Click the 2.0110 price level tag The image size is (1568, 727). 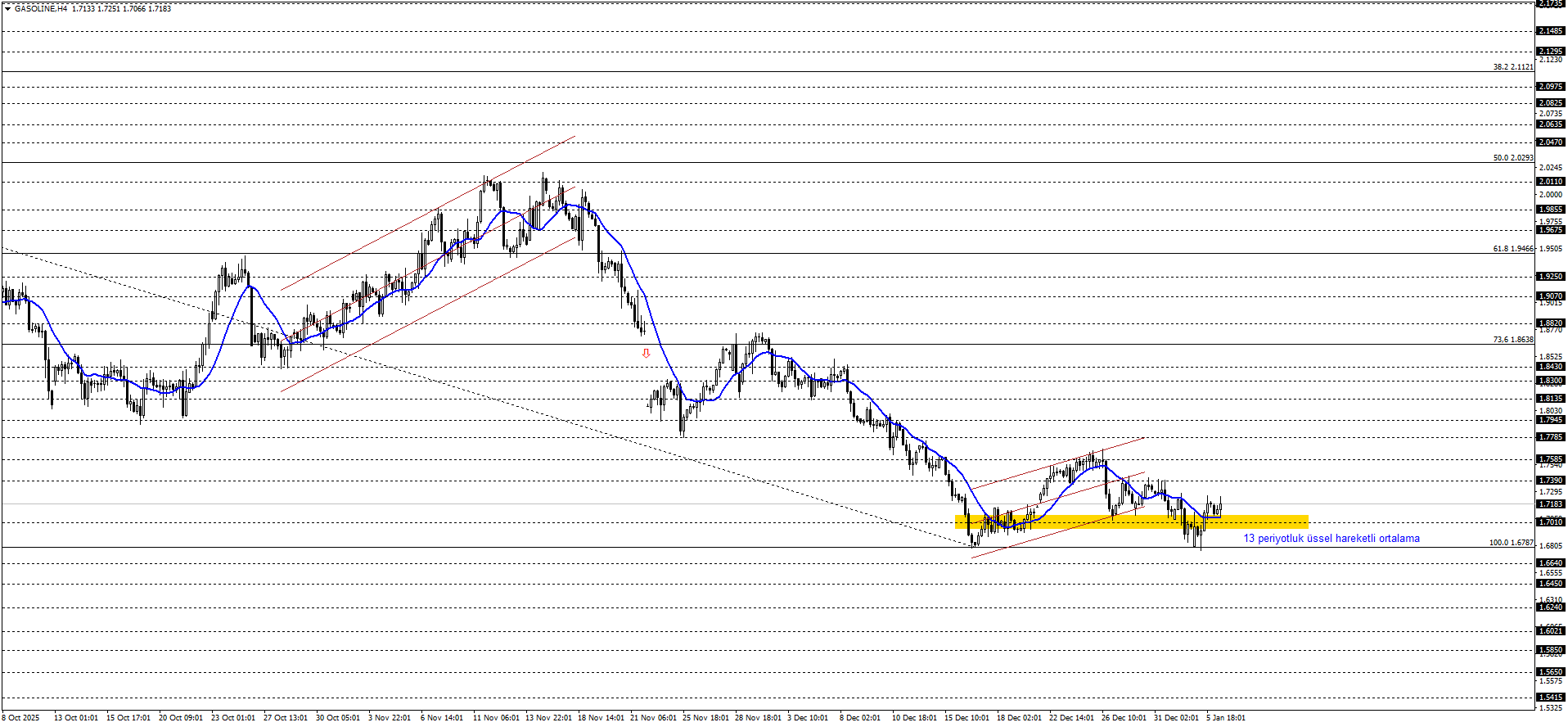coord(1551,182)
